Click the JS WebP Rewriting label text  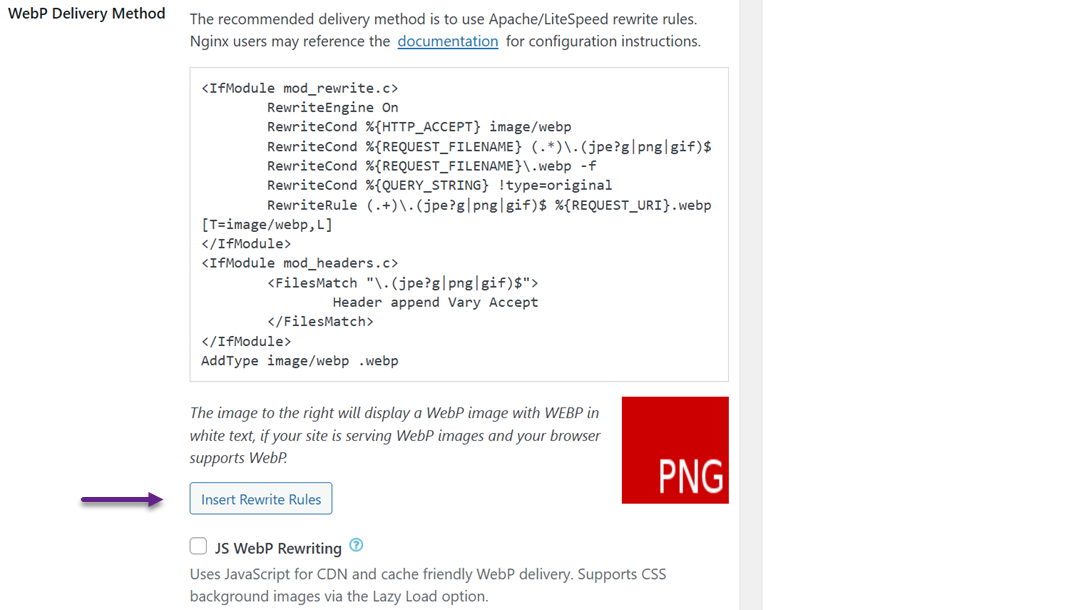tap(278, 548)
